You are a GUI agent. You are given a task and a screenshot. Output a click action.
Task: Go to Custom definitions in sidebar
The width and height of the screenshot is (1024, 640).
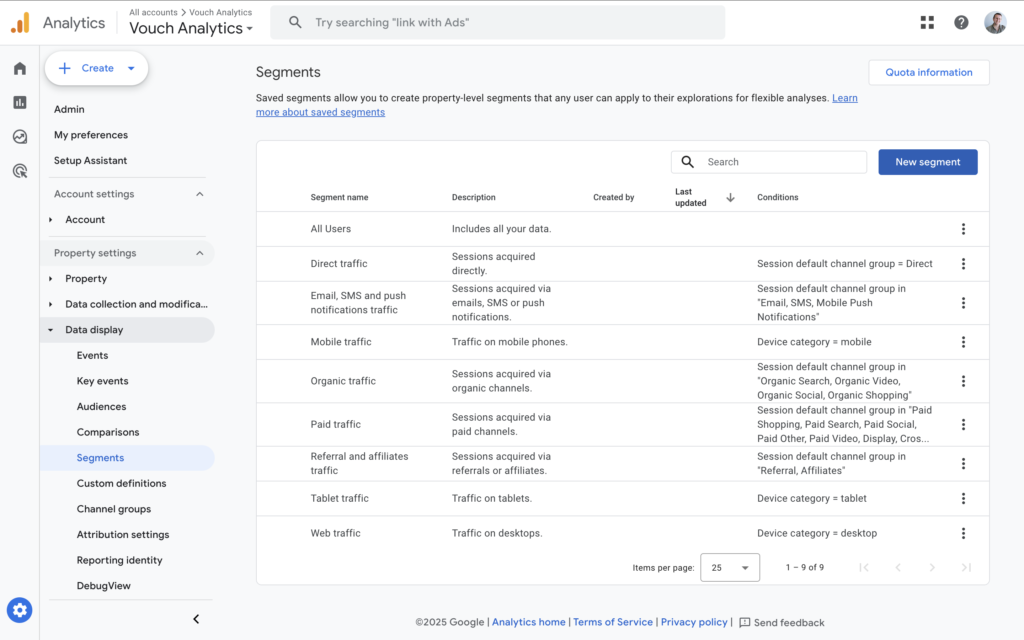(121, 484)
